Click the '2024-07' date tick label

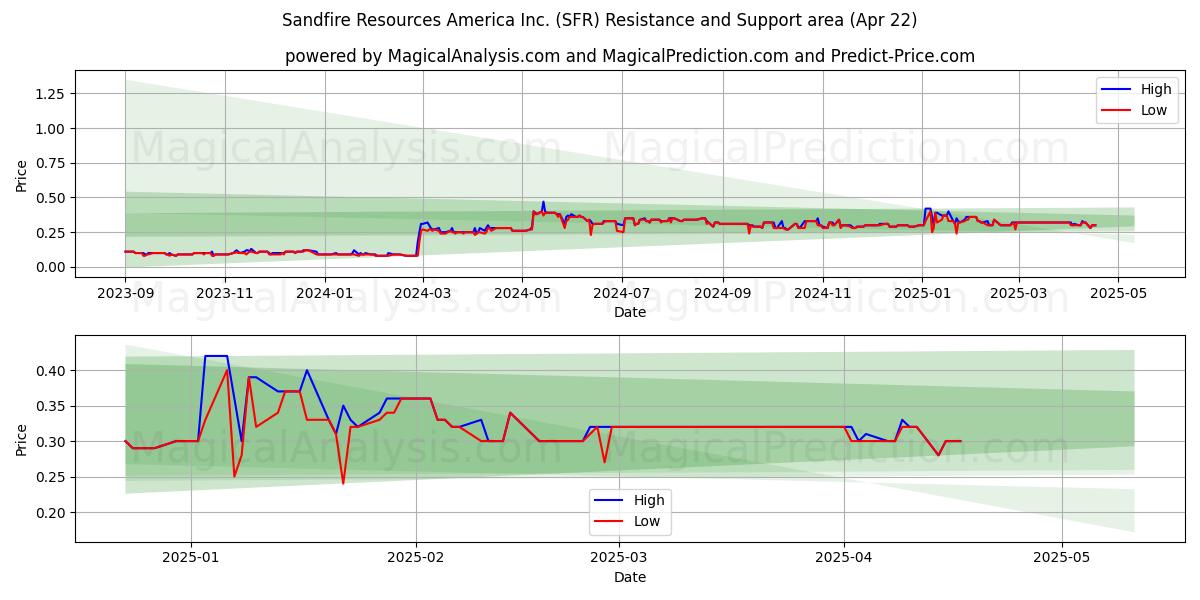622,294
